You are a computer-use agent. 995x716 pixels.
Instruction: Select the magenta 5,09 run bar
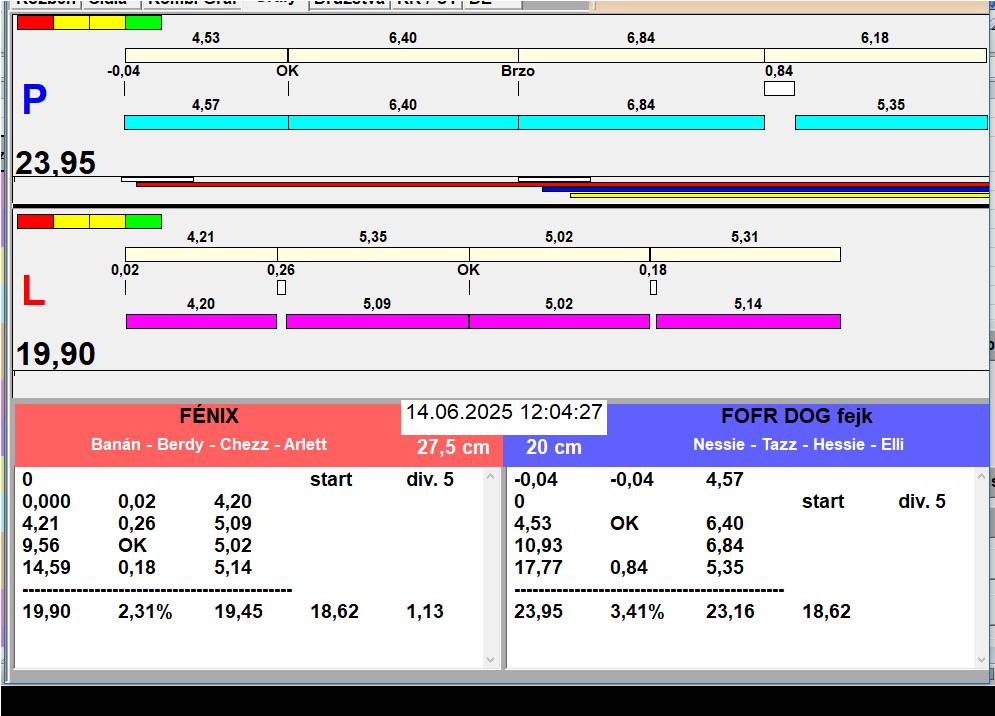377,321
